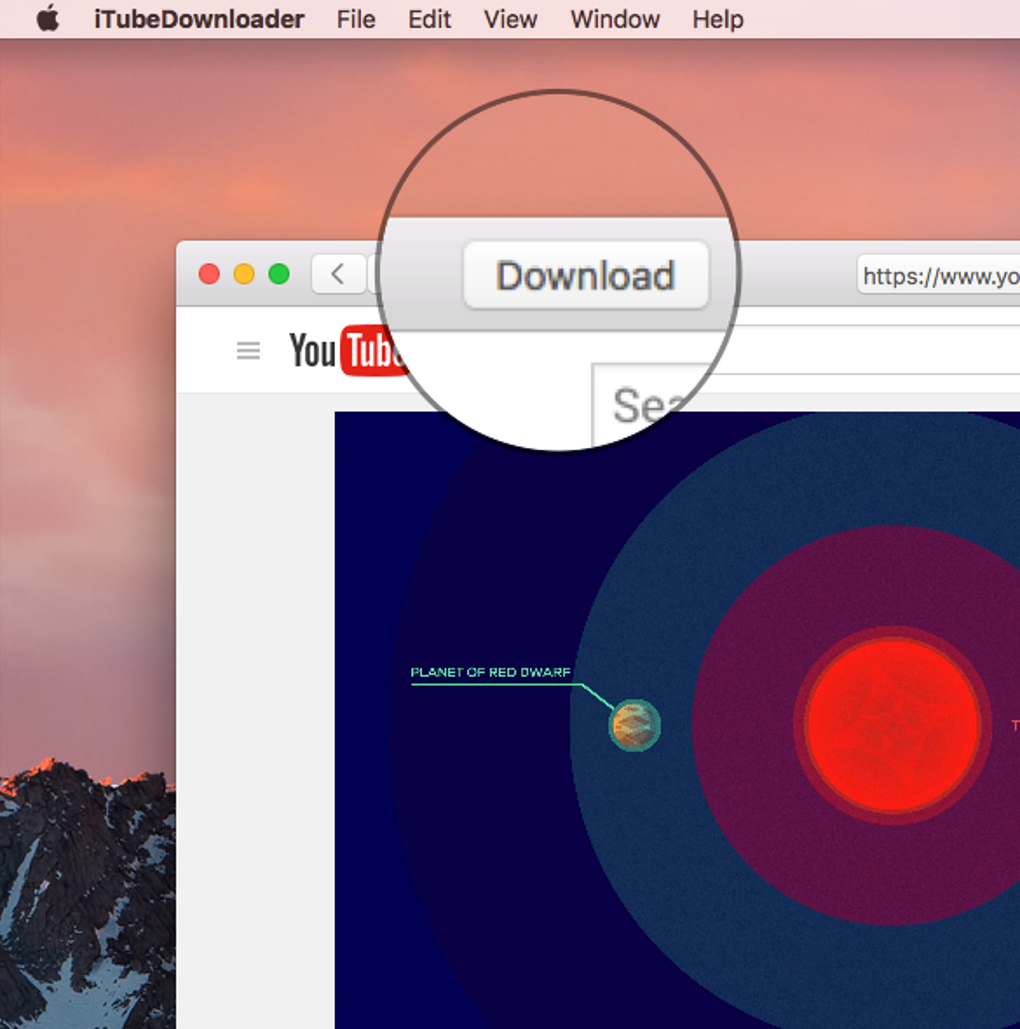1020x1029 pixels.
Task: Click the Download button
Action: point(585,275)
